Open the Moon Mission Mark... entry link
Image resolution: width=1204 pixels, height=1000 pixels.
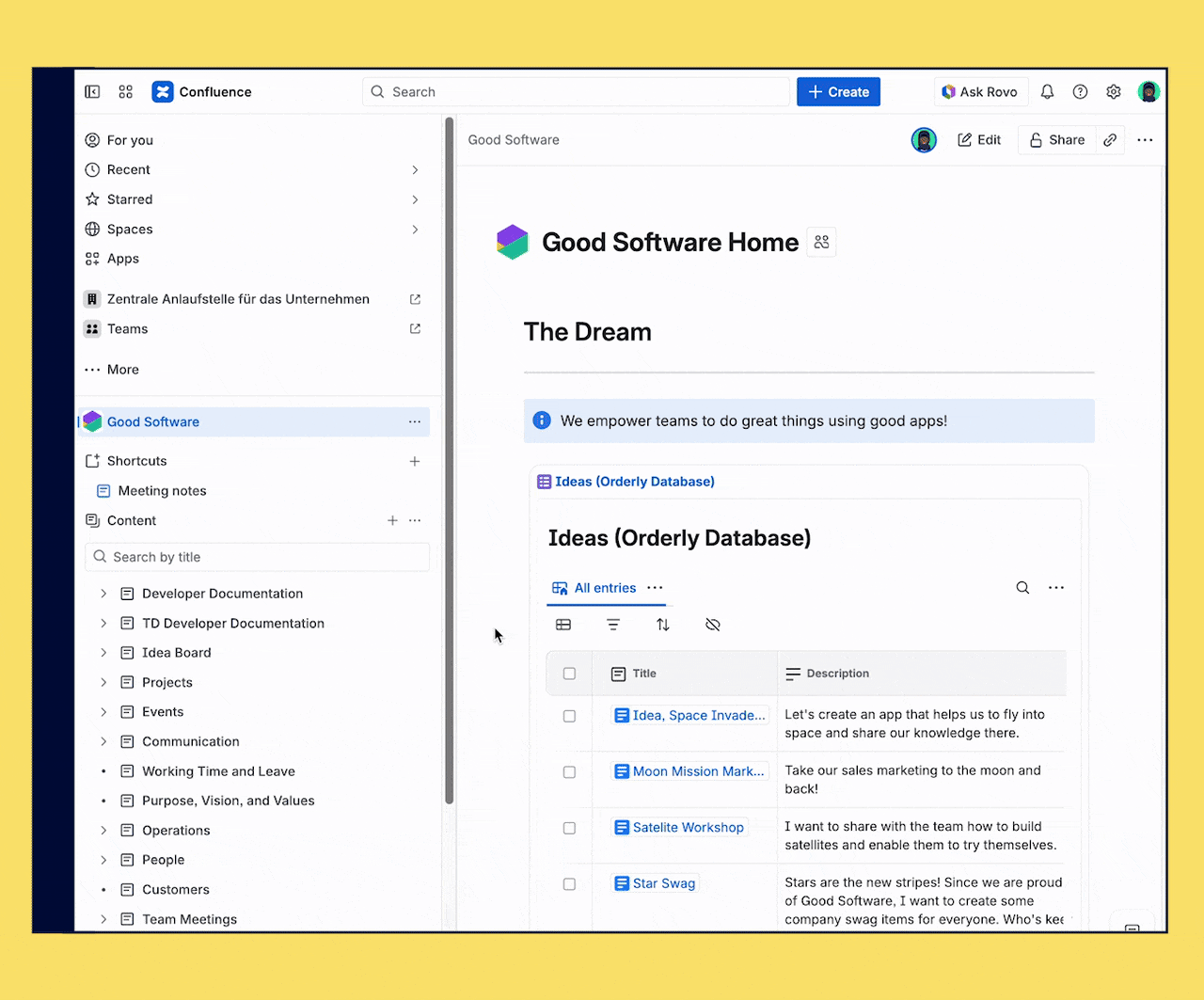pyautogui.click(x=697, y=771)
